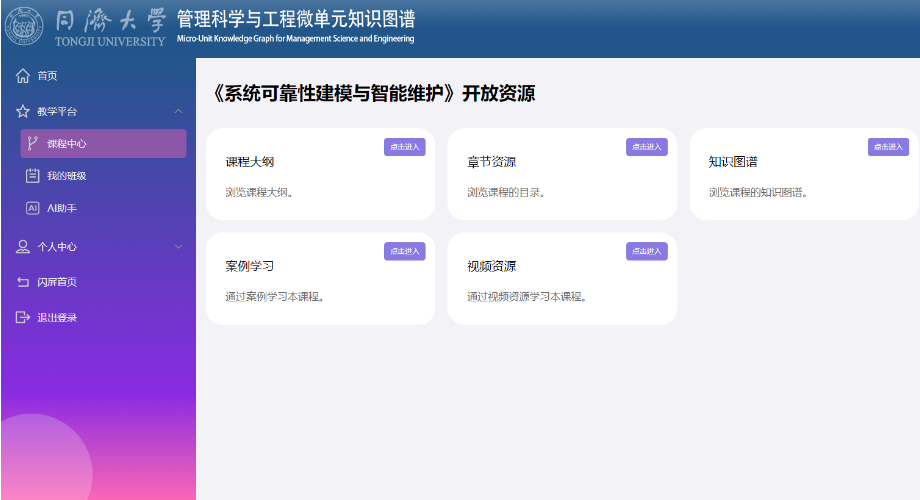
Task: Click the star icon beside 教学平台
Action: (23, 112)
